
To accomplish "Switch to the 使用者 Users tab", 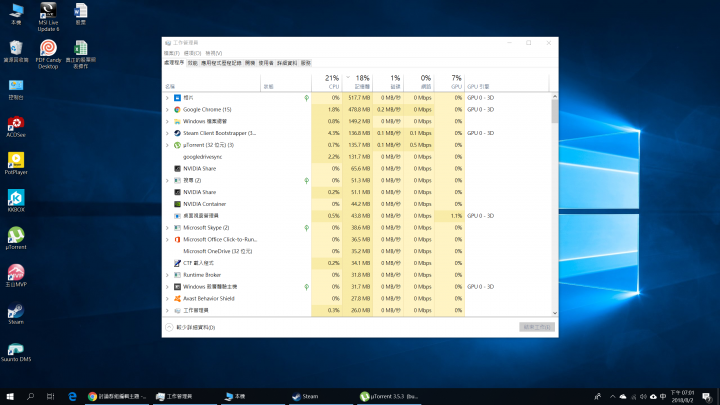I will (266, 63).
